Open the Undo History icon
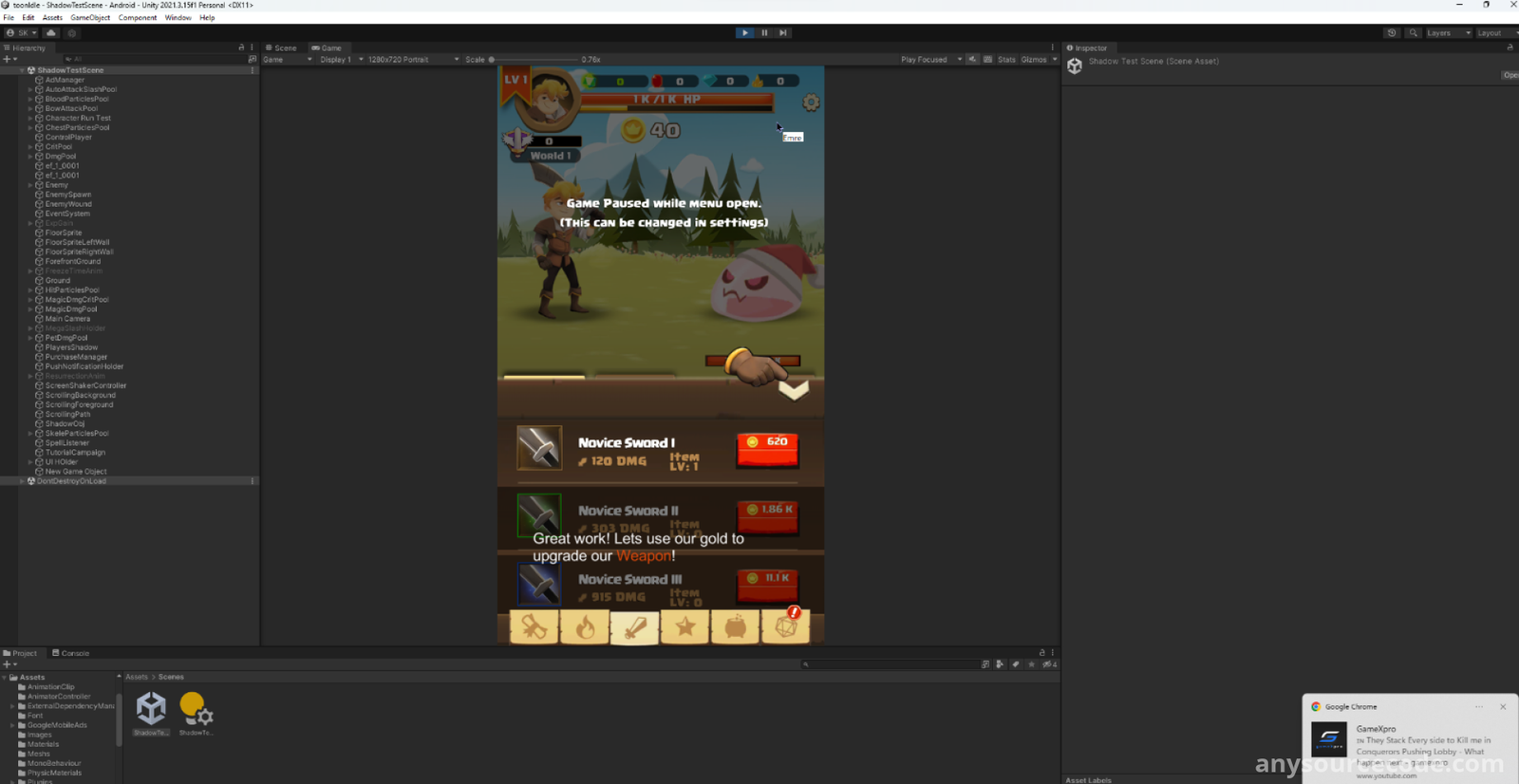The width and height of the screenshot is (1519, 784). (1392, 32)
